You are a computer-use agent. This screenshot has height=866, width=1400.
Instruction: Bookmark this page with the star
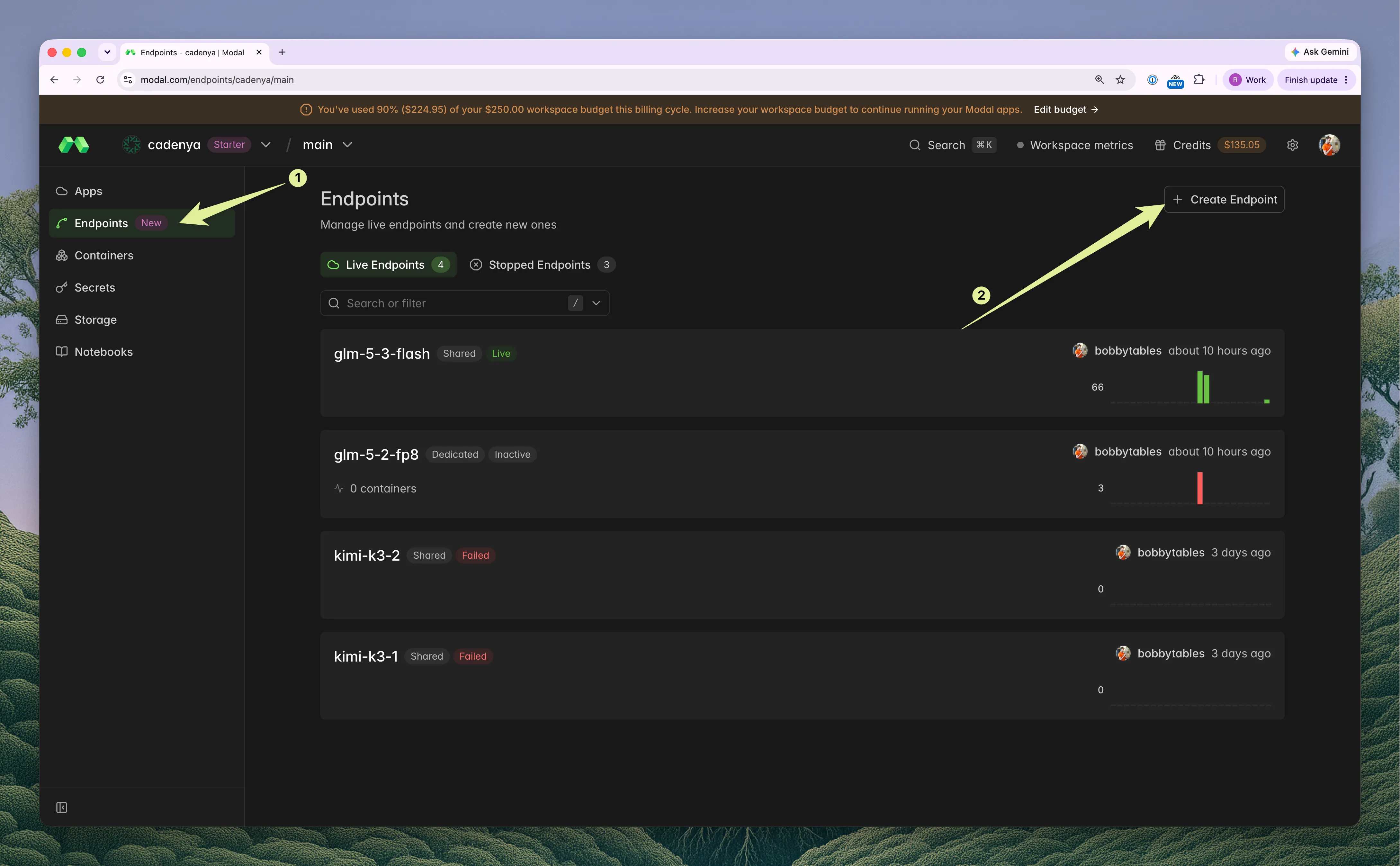click(1121, 80)
